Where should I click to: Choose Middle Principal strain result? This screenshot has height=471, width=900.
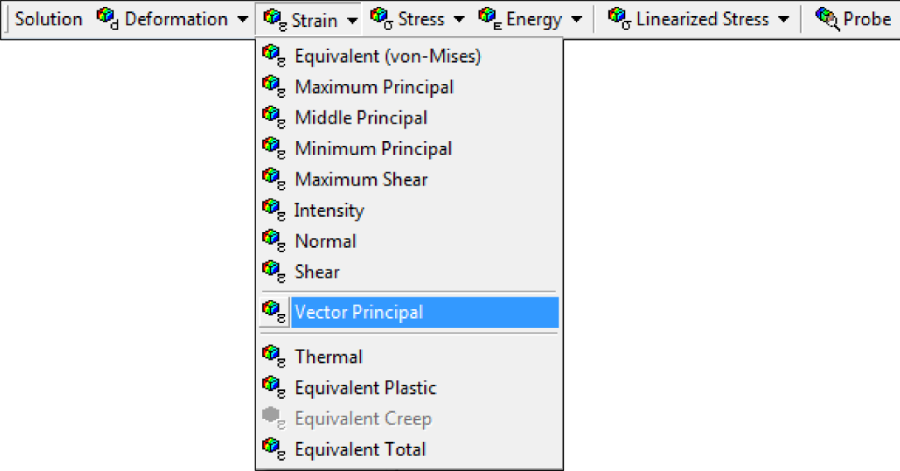(x=361, y=118)
